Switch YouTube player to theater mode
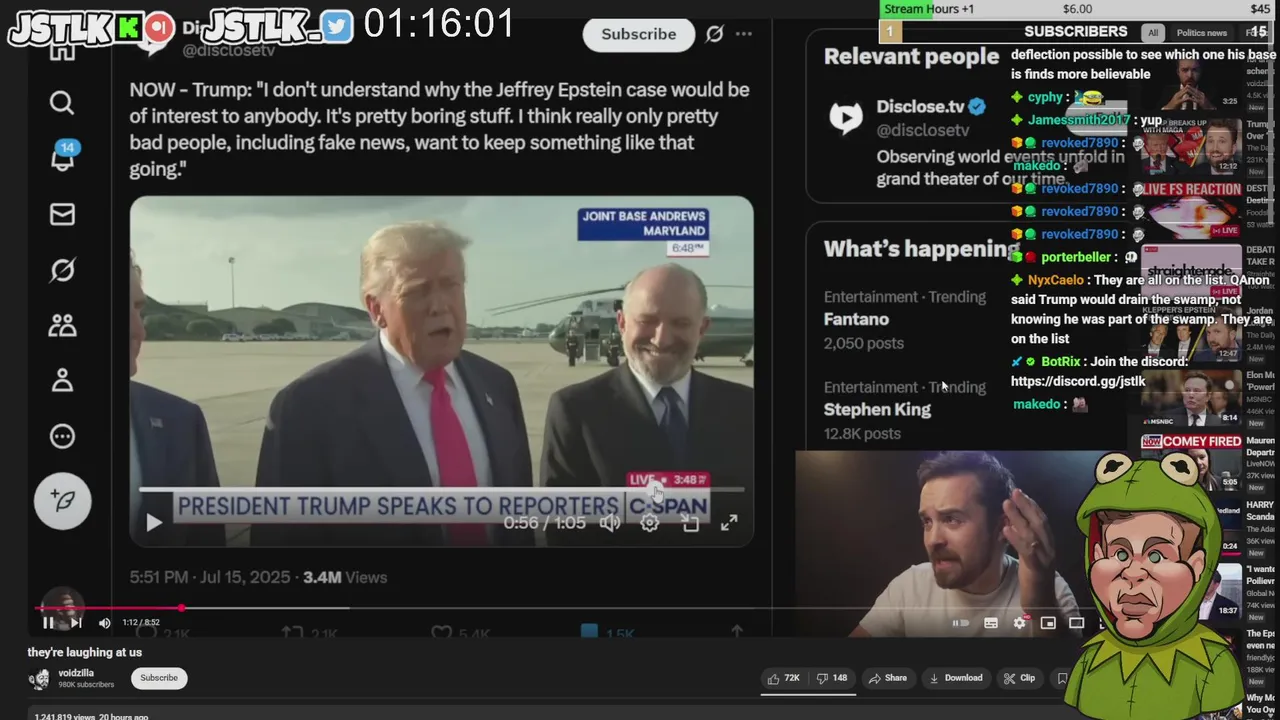 click(x=1076, y=623)
